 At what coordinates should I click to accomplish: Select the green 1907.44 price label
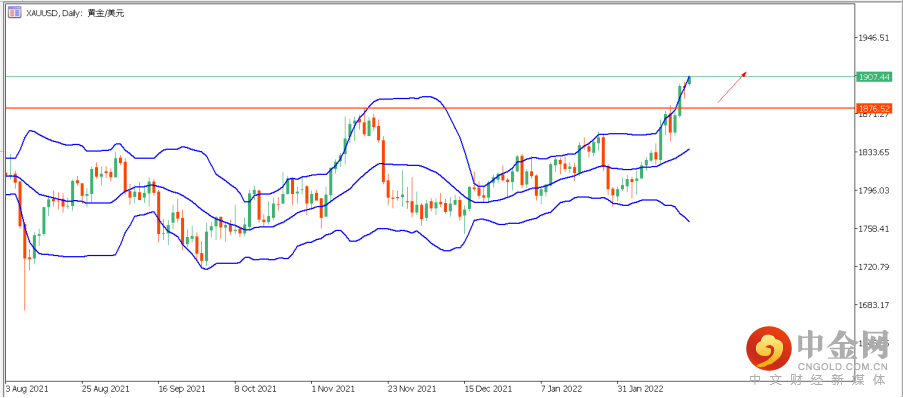point(874,76)
